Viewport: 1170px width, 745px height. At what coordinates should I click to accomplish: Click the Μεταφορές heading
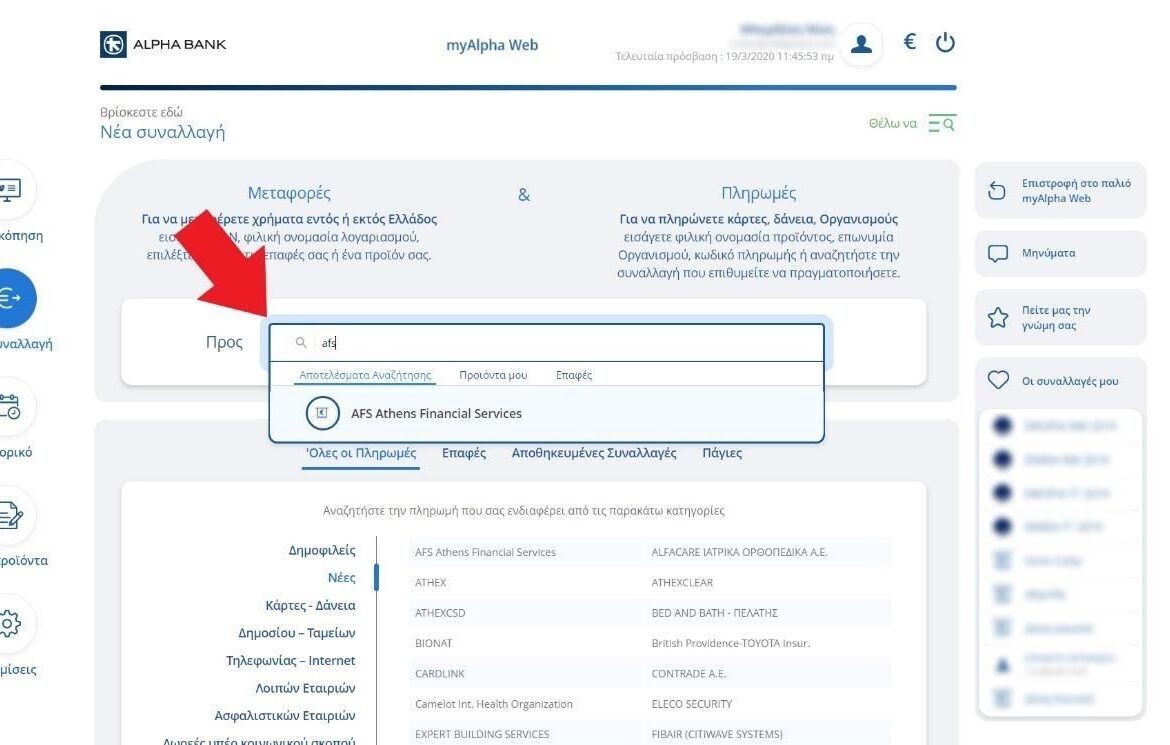click(x=289, y=193)
